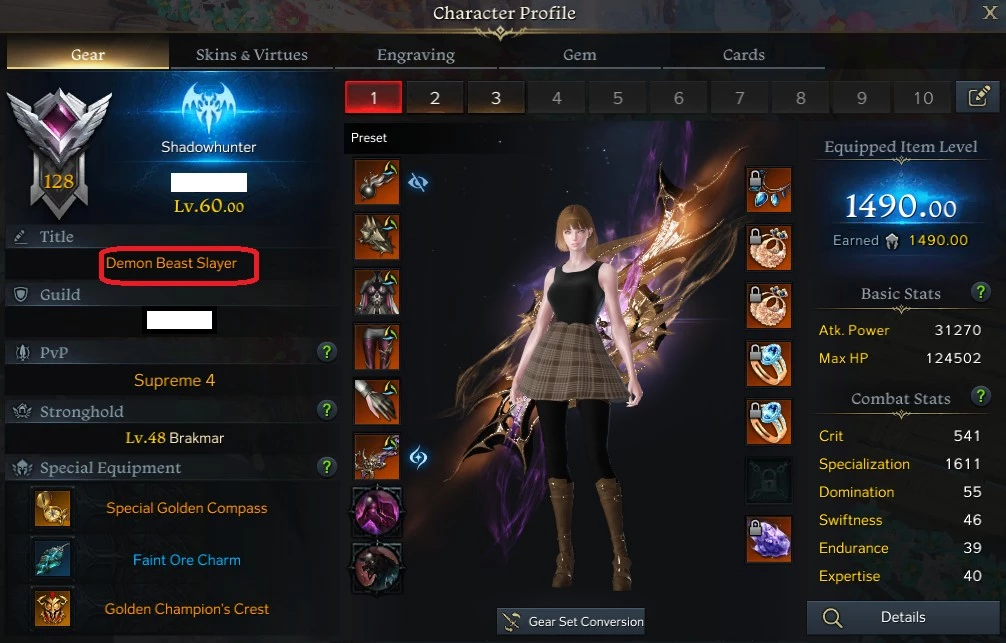Open the Skins & Virtues tab
The height and width of the screenshot is (643, 1006).
coord(252,55)
